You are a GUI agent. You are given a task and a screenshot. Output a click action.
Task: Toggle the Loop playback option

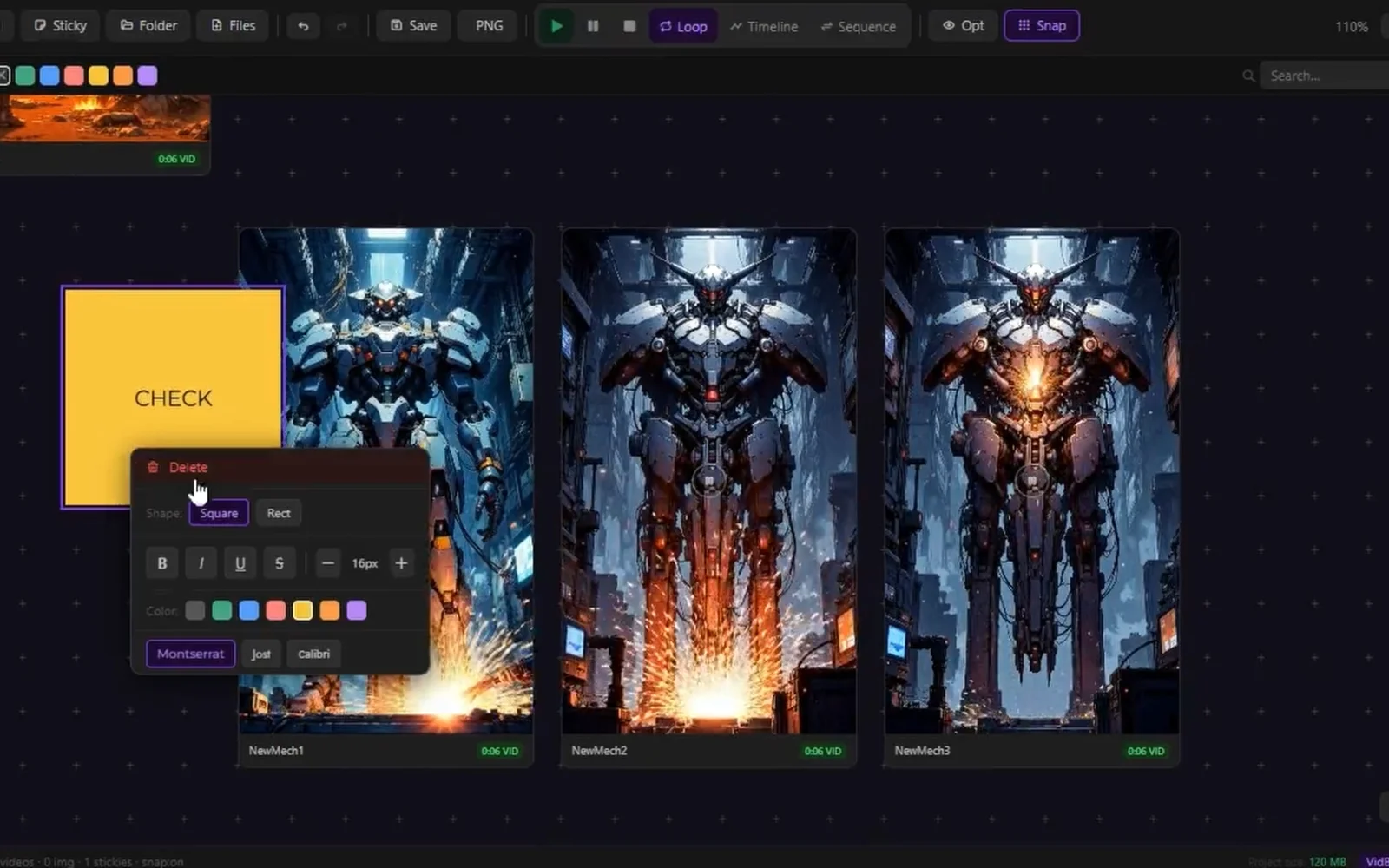(x=683, y=26)
